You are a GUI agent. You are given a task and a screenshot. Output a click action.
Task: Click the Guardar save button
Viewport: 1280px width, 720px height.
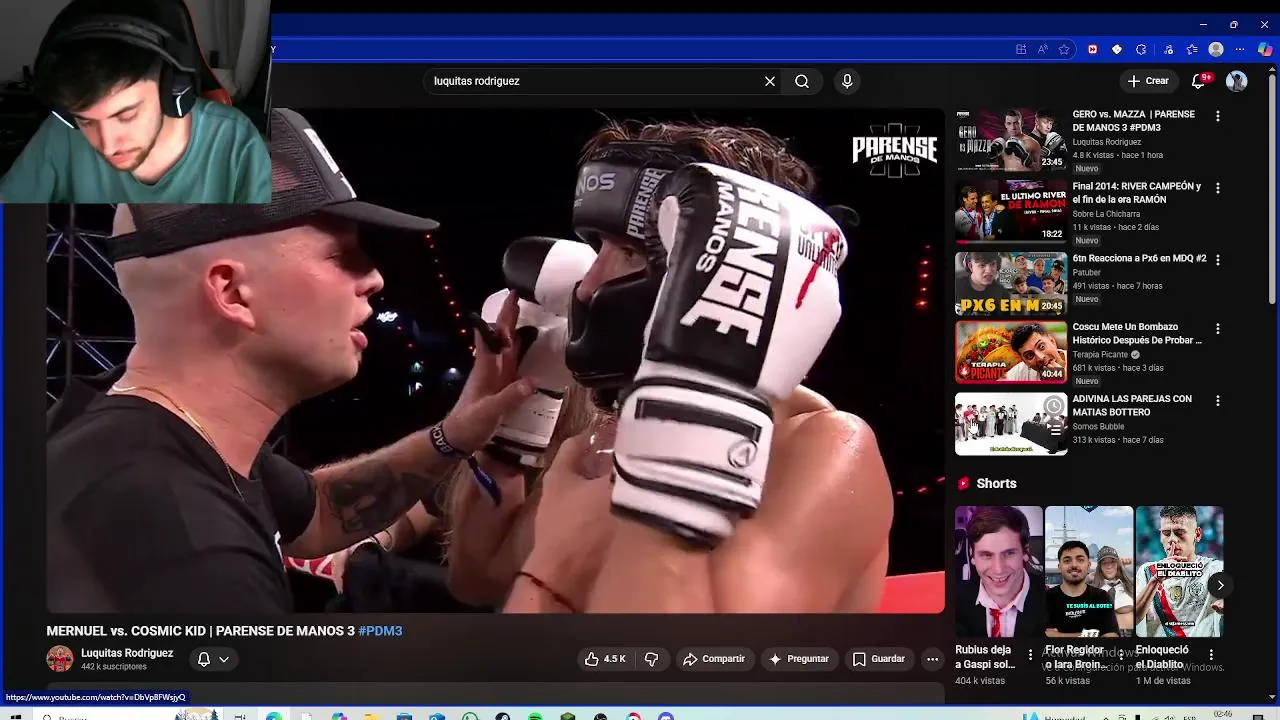click(879, 659)
